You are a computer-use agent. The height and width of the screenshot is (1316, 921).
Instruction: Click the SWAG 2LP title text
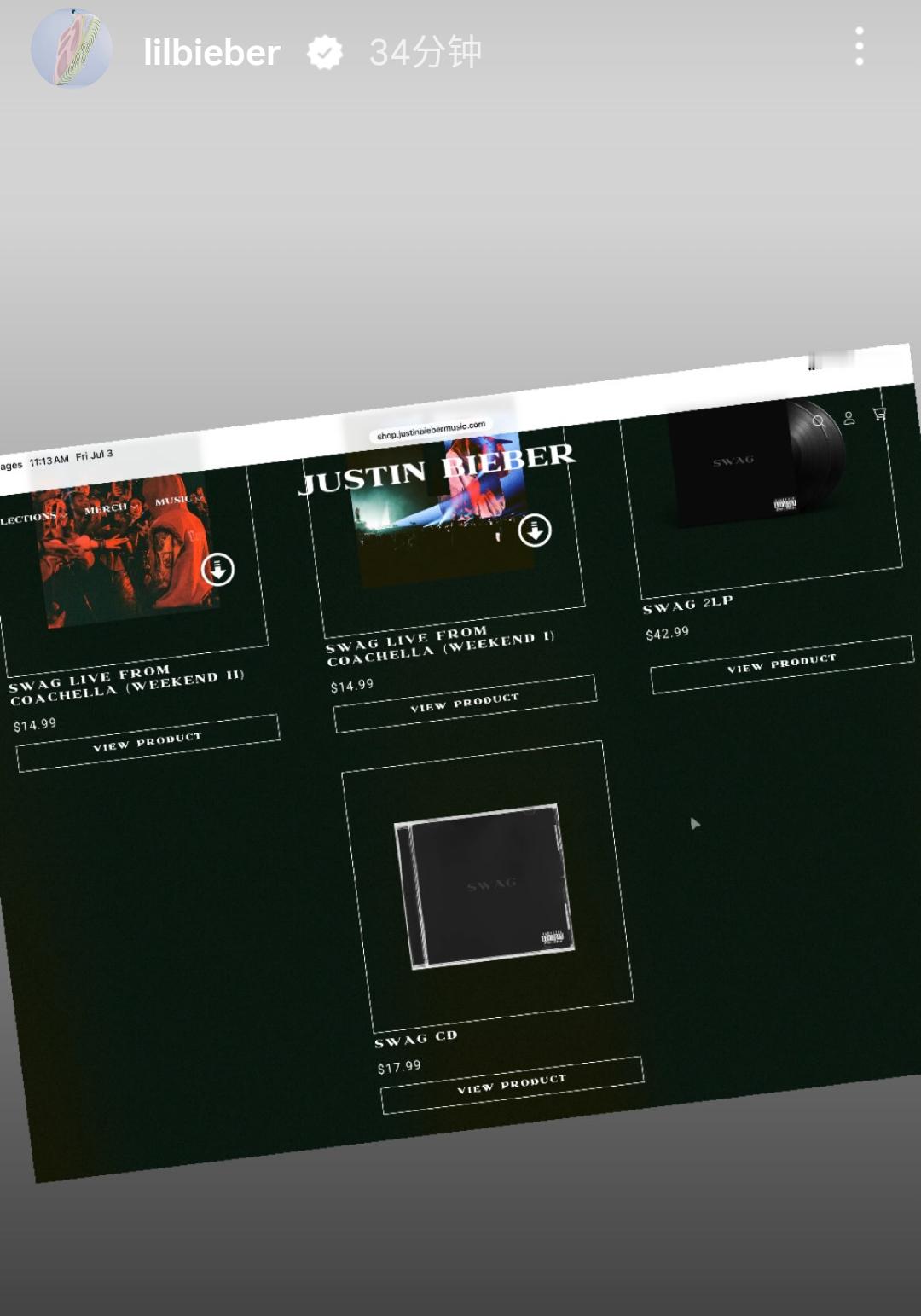(687, 605)
